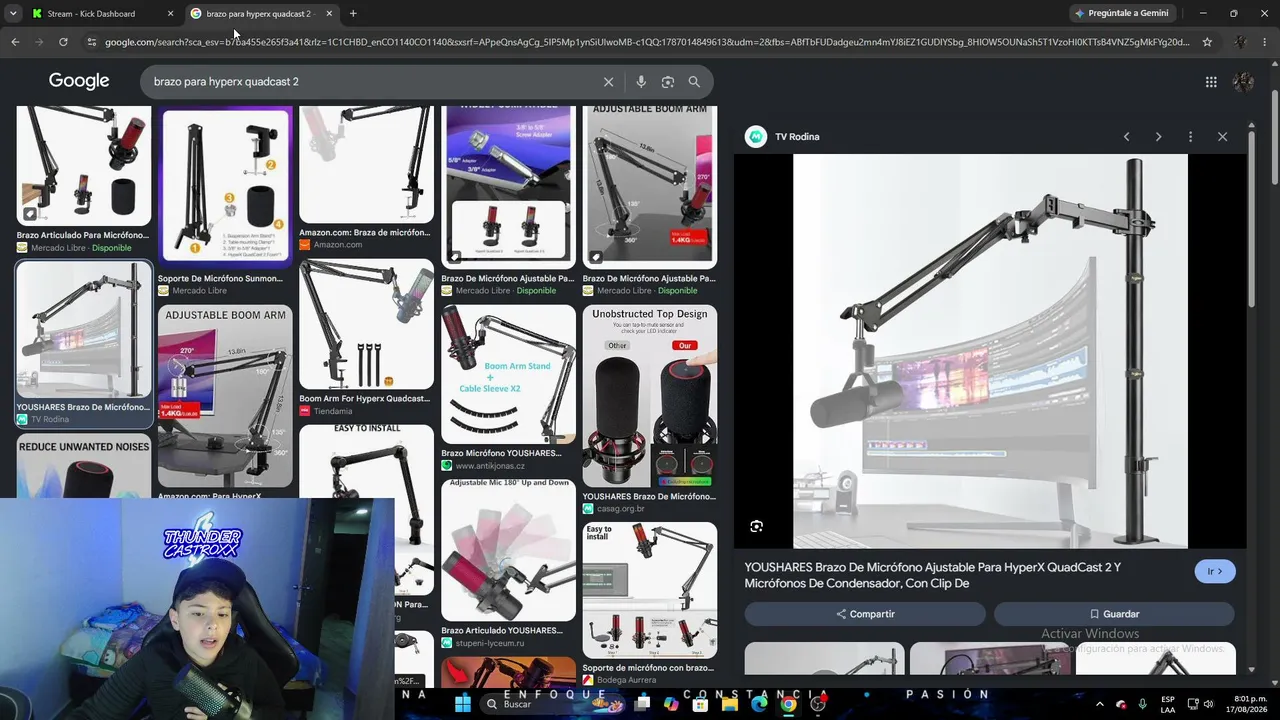Open the Unobstructed Top Design result thumbnail

click(x=650, y=396)
